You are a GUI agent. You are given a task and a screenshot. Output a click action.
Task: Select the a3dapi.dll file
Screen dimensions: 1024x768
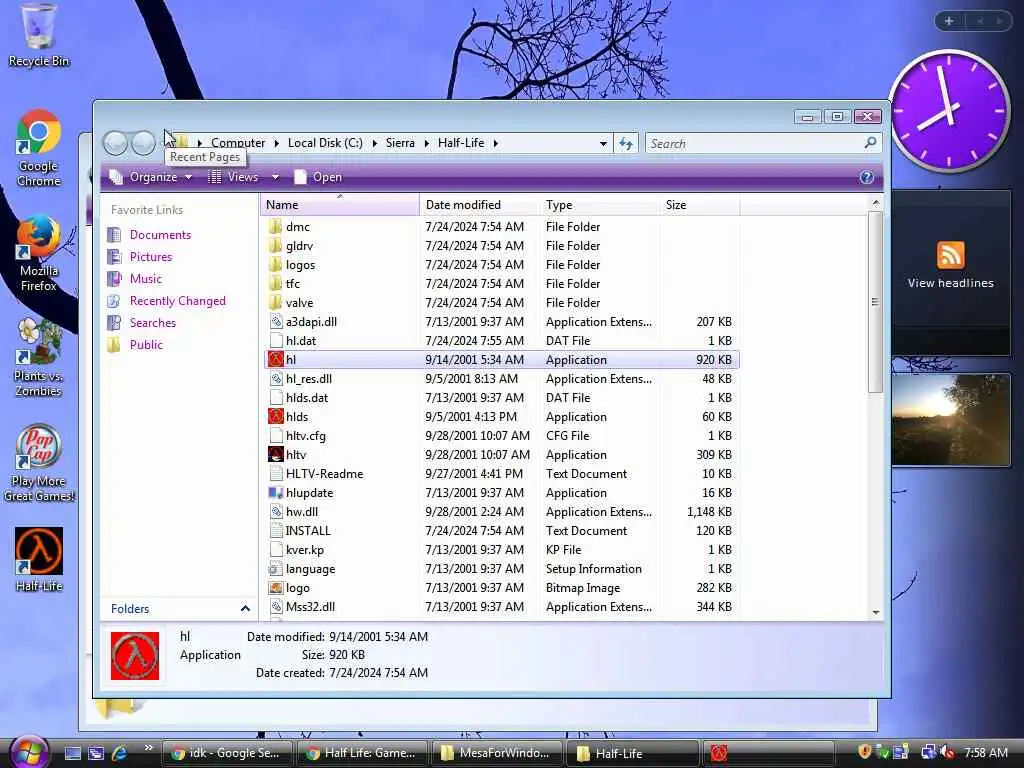click(502, 321)
